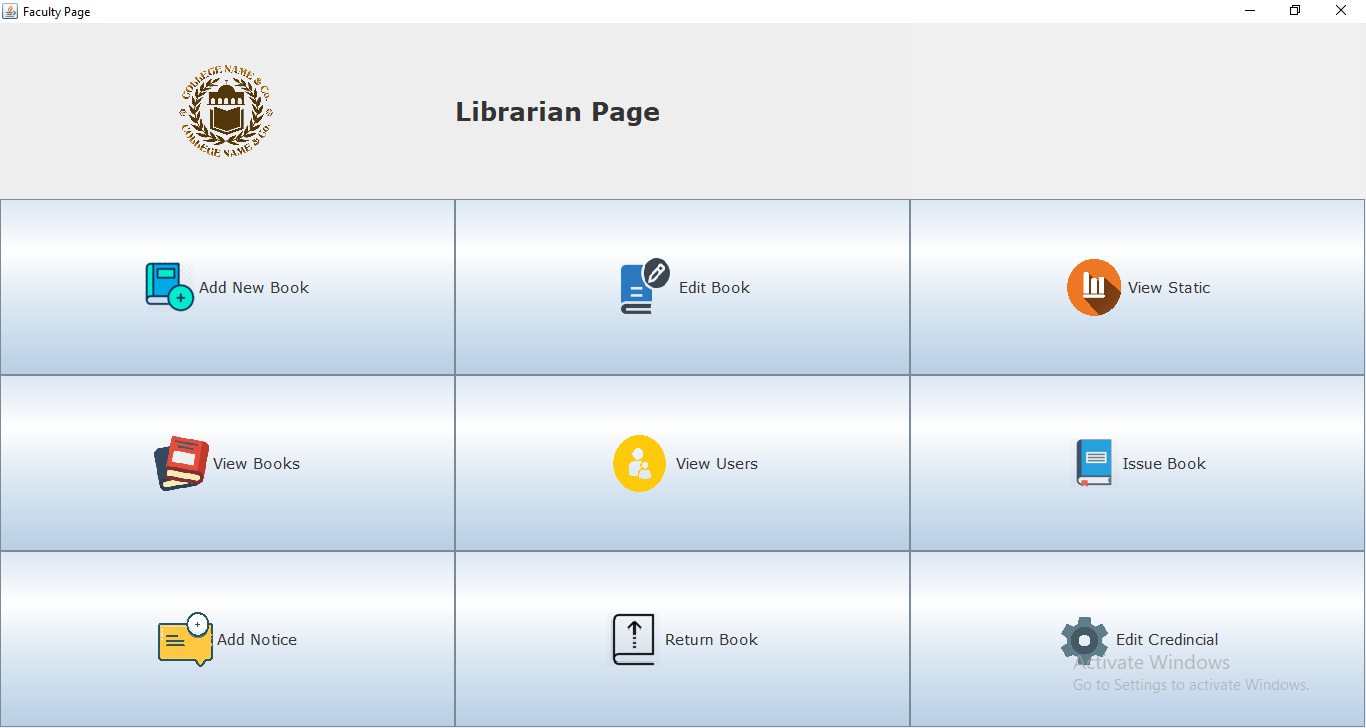Select the yellow View Users person icon
This screenshot has width=1366, height=728.
639,463
